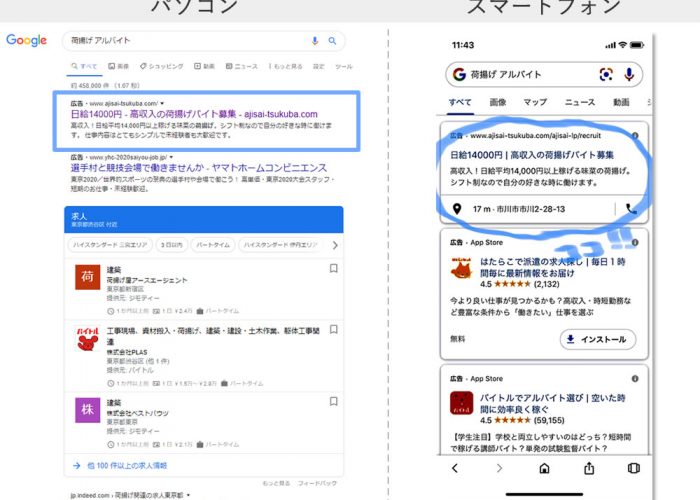The image size is (700, 500).
Task: Select the phone 動画 tab
Action: click(621, 102)
